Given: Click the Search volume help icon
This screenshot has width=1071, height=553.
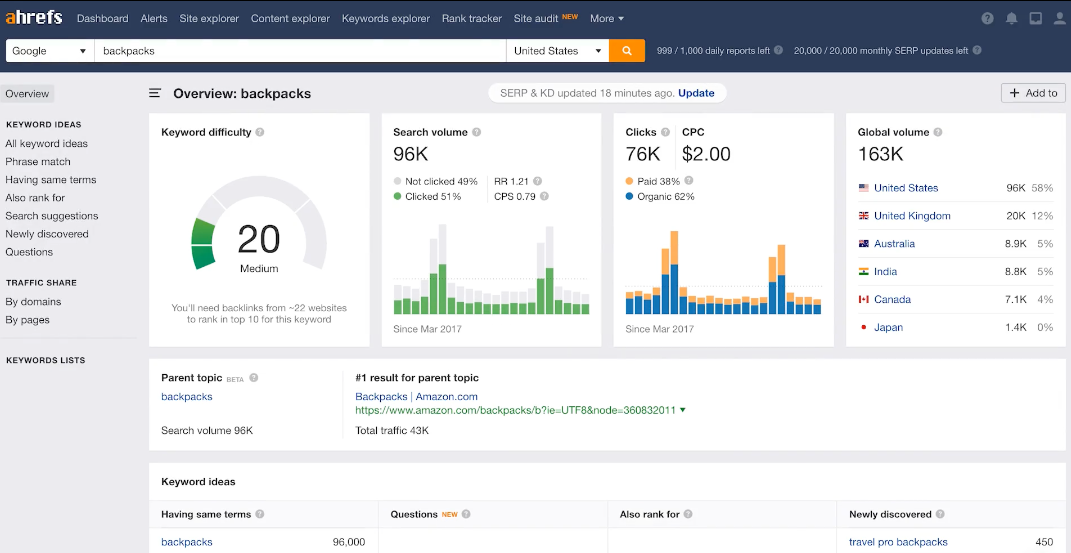Looking at the screenshot, I should coord(476,132).
